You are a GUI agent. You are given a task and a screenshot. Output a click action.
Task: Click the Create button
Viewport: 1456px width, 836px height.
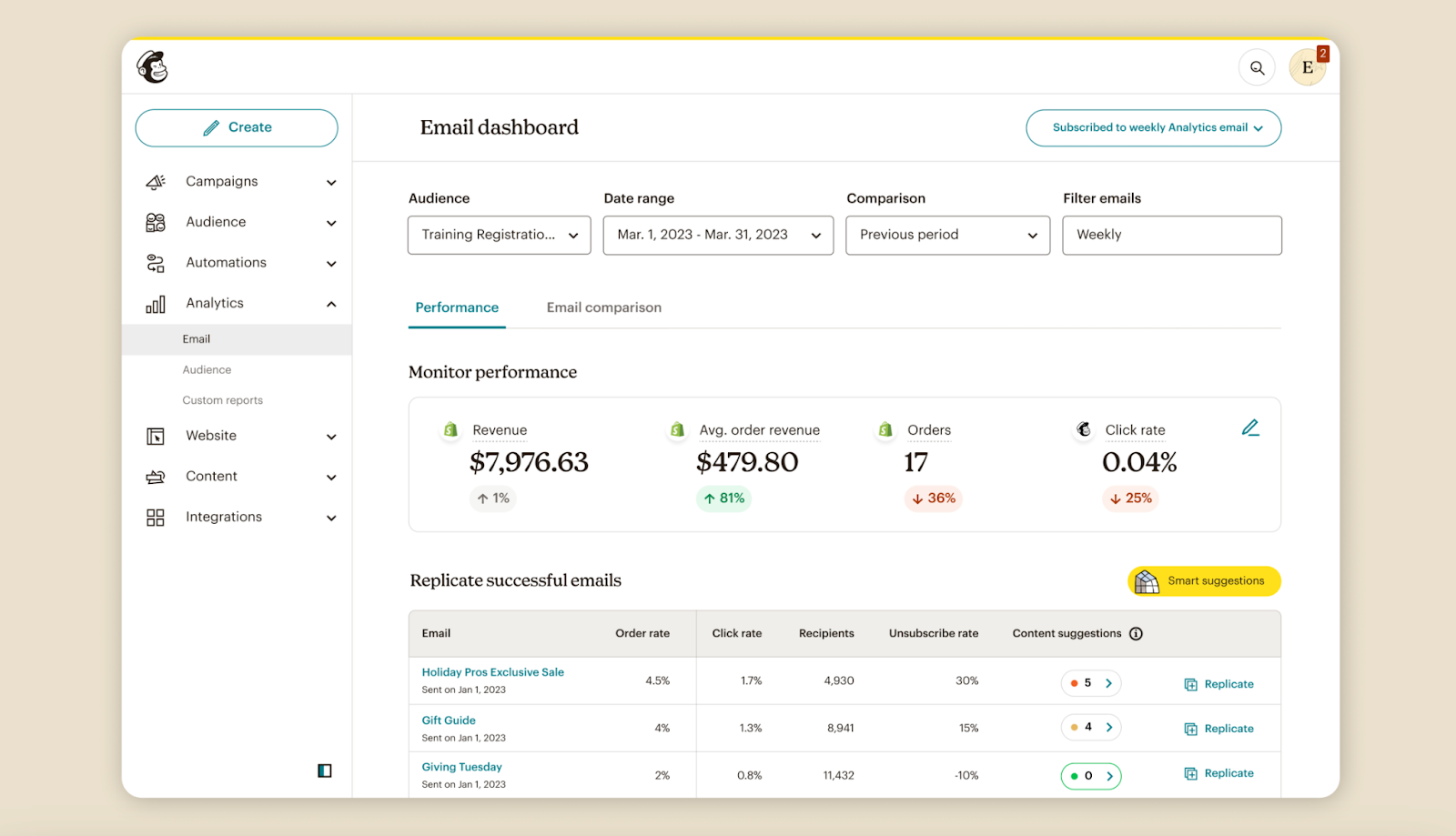coord(237,128)
